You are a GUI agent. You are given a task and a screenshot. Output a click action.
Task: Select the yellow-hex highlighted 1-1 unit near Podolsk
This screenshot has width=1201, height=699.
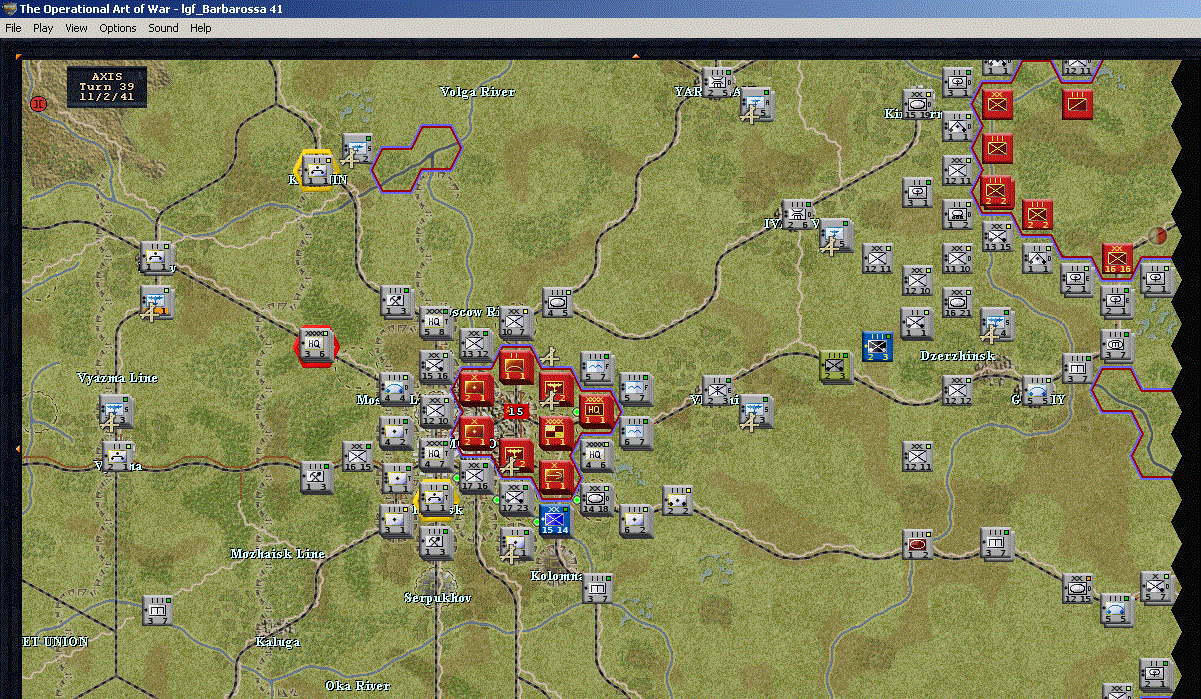(435, 498)
